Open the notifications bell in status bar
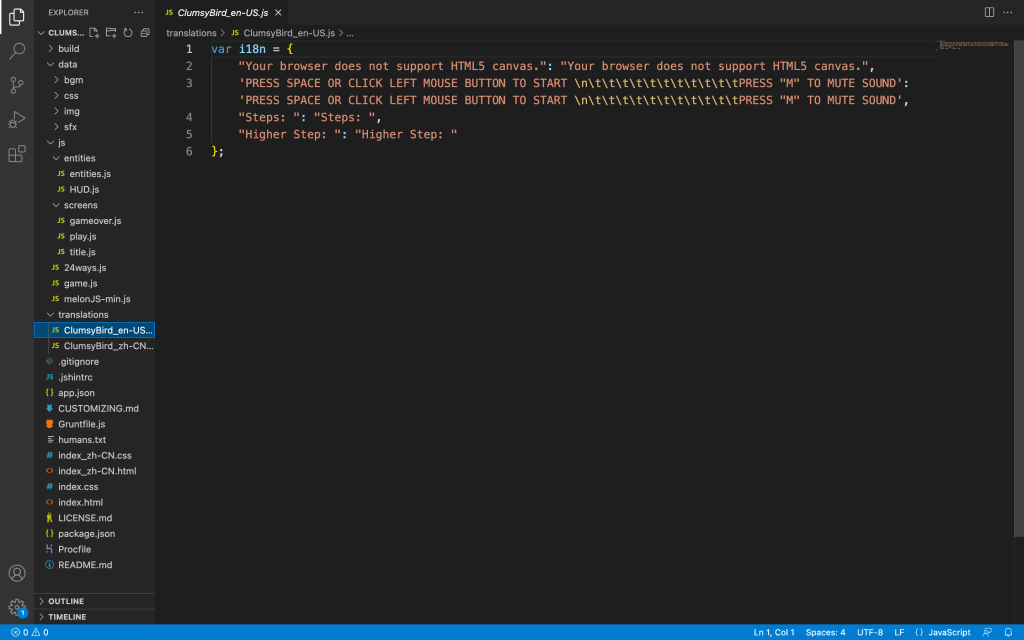 pos(1008,632)
